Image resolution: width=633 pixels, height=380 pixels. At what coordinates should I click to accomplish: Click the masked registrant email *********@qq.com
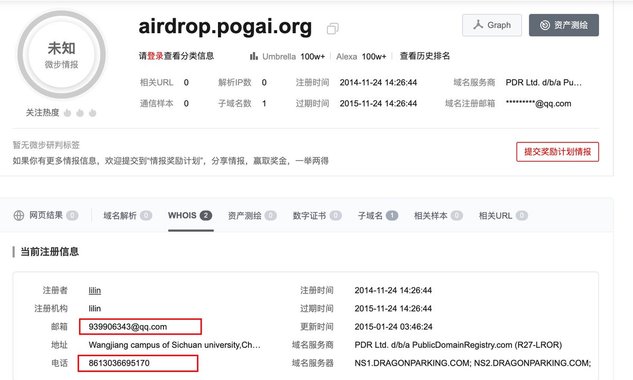click(x=539, y=103)
